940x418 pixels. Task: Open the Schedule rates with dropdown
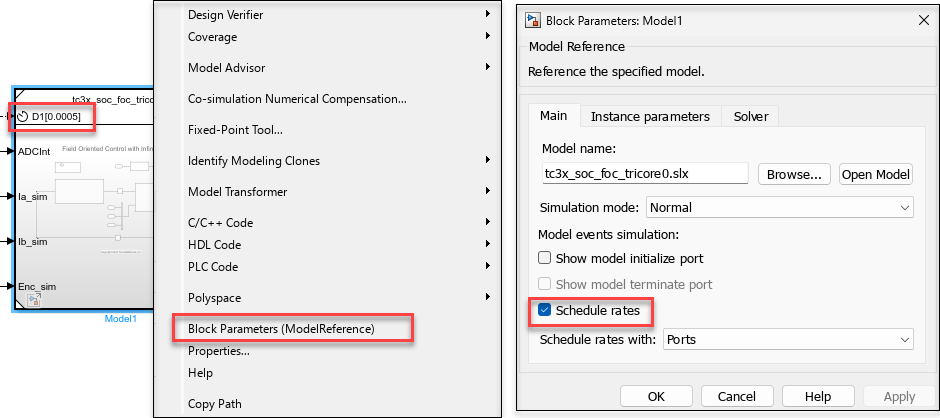[789, 339]
